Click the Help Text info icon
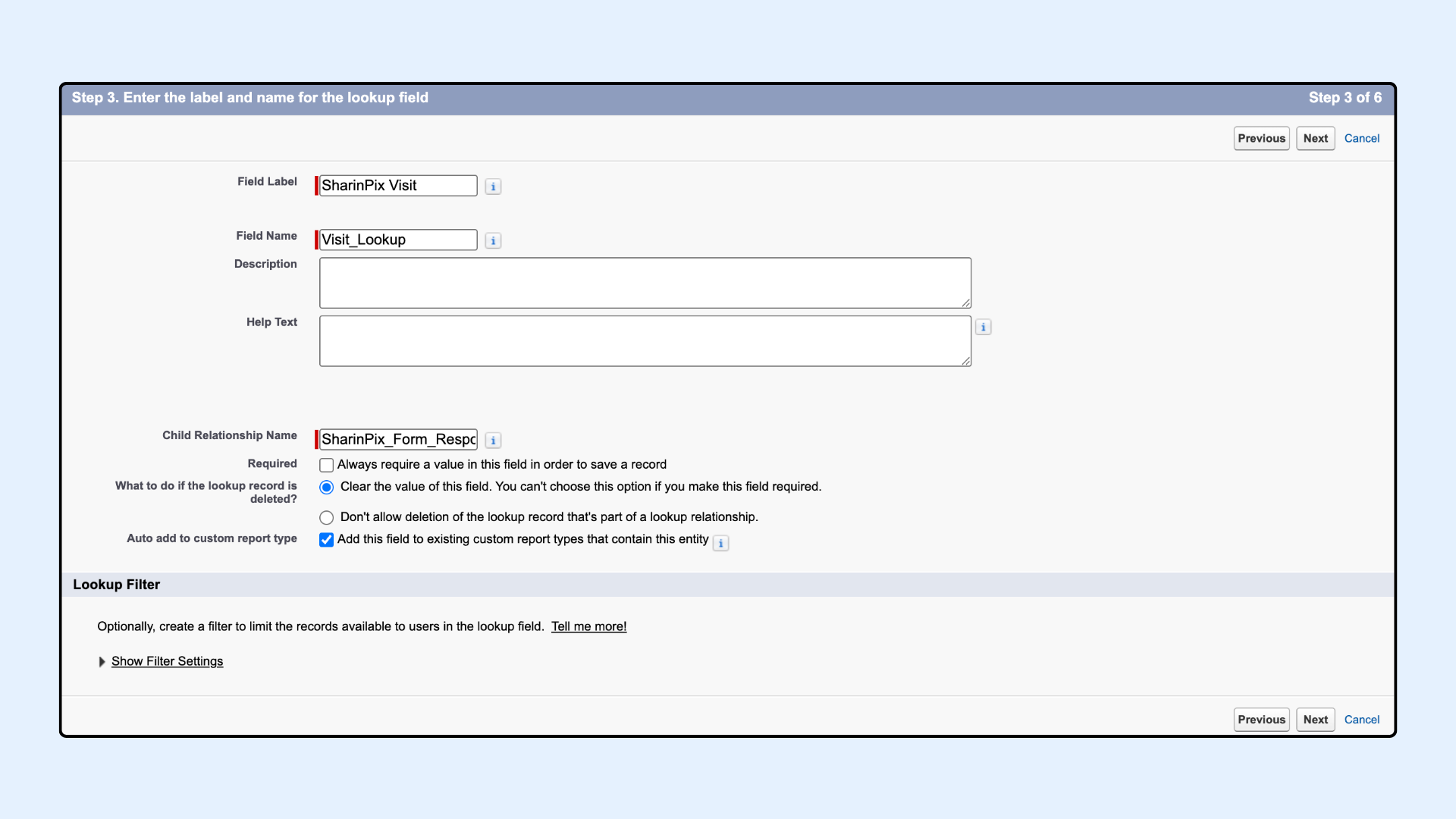 click(x=983, y=327)
